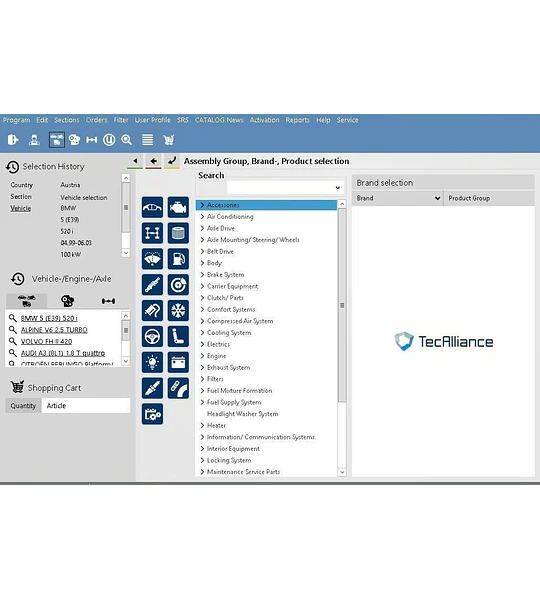
Task: Open the Sections menu
Action: pyautogui.click(x=67, y=120)
